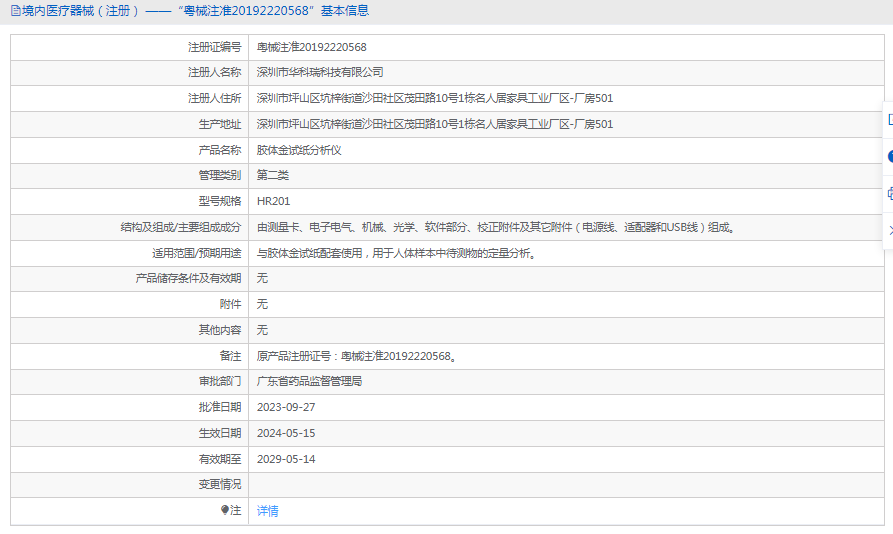Click the 产品名称 label cell
This screenshot has width=893, height=534.
pyautogui.click(x=129, y=150)
